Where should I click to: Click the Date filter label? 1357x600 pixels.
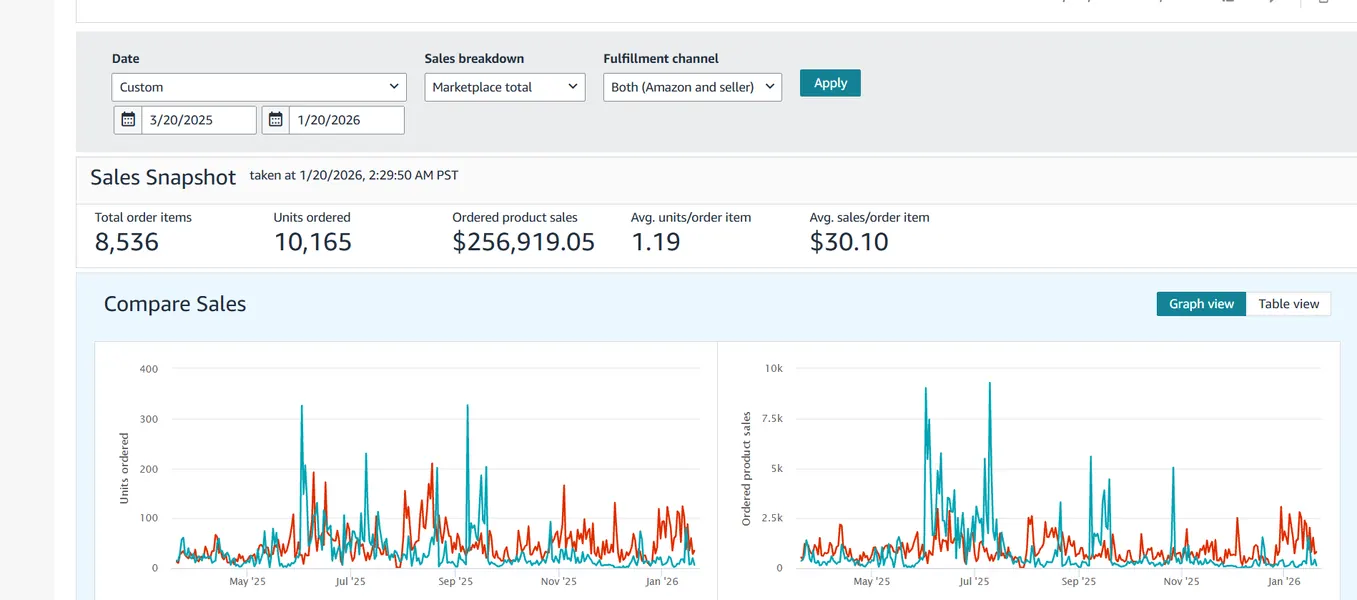[x=126, y=59]
